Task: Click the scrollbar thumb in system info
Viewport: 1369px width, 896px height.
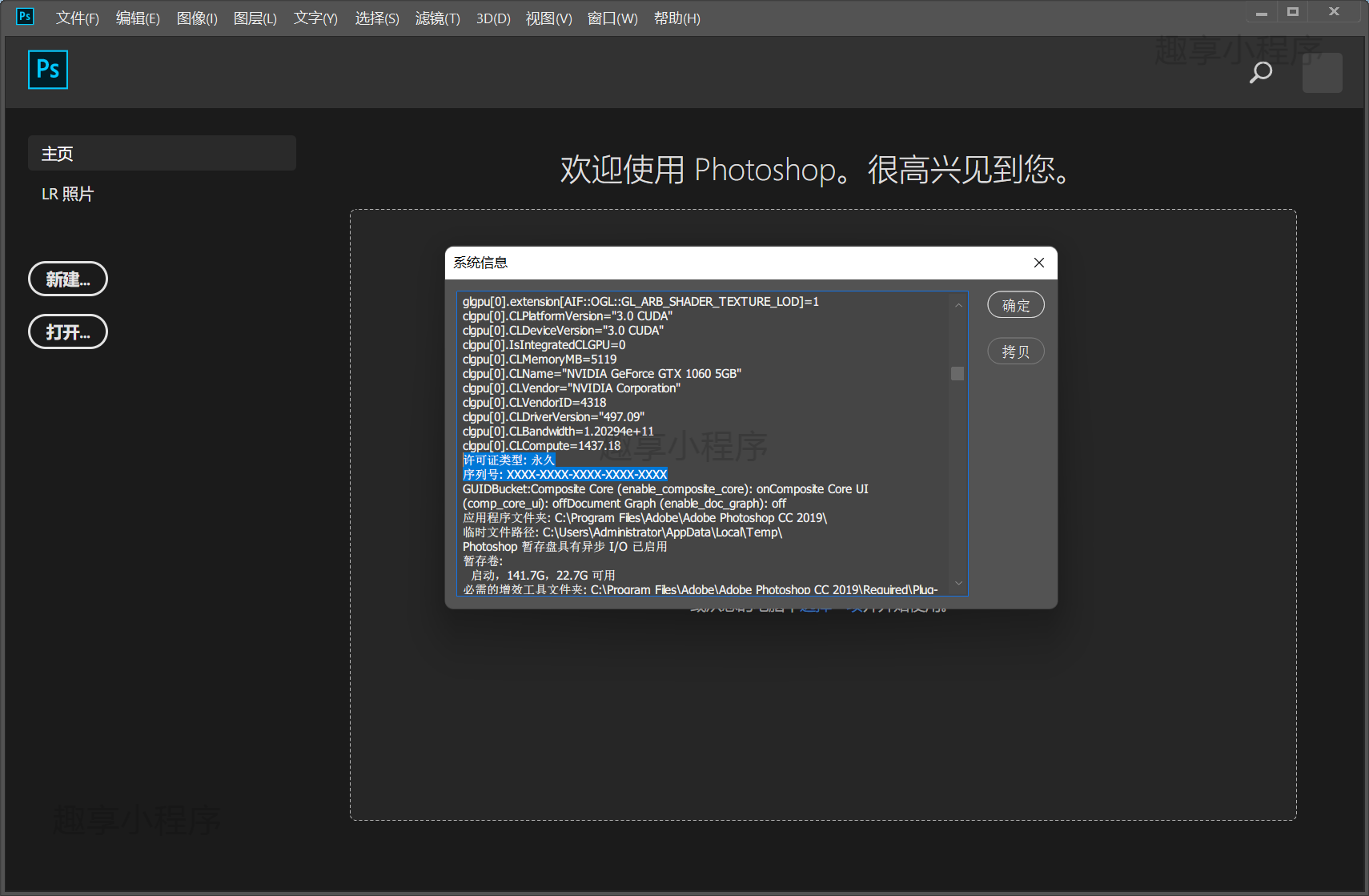Action: (957, 373)
